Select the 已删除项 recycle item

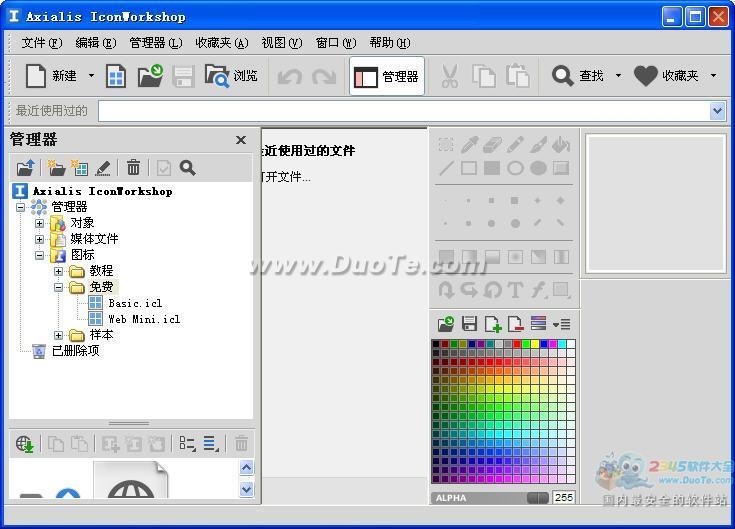(x=75, y=351)
